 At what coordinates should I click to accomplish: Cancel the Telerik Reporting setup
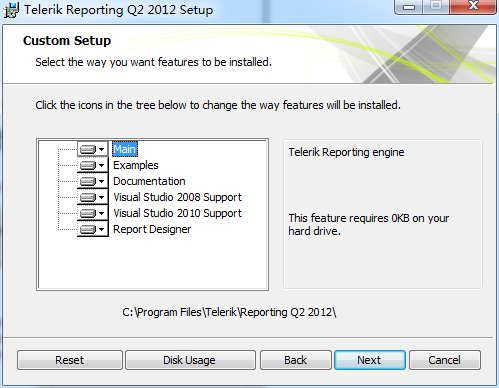(445, 360)
